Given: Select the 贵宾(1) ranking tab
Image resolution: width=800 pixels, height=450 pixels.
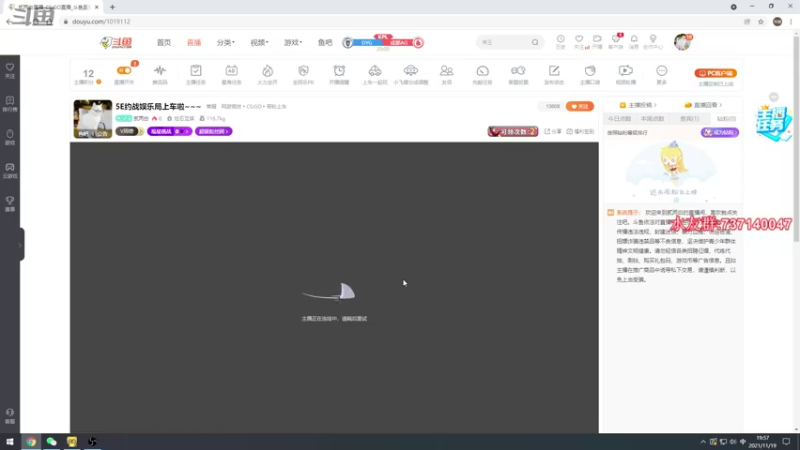Looking at the screenshot, I should click(x=689, y=118).
